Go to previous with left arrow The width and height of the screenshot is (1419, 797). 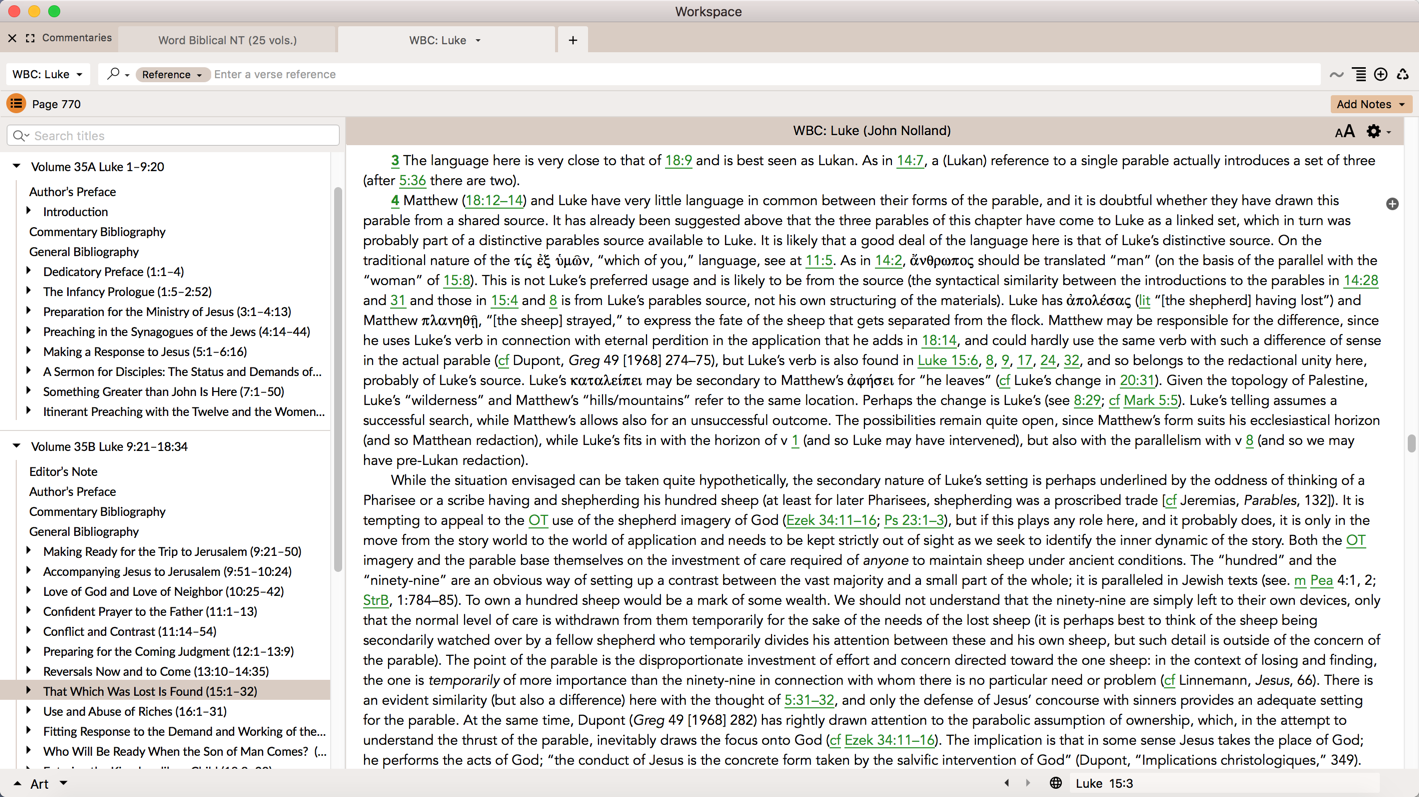[1007, 783]
